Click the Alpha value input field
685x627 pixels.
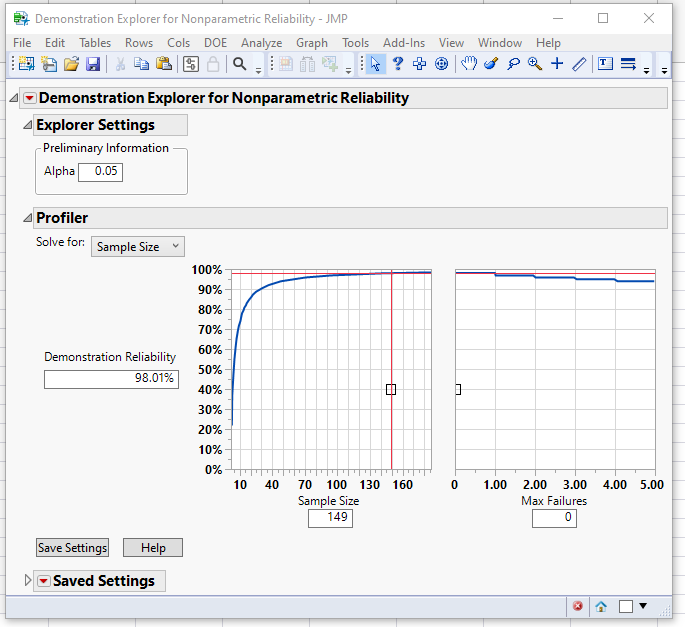coord(100,172)
